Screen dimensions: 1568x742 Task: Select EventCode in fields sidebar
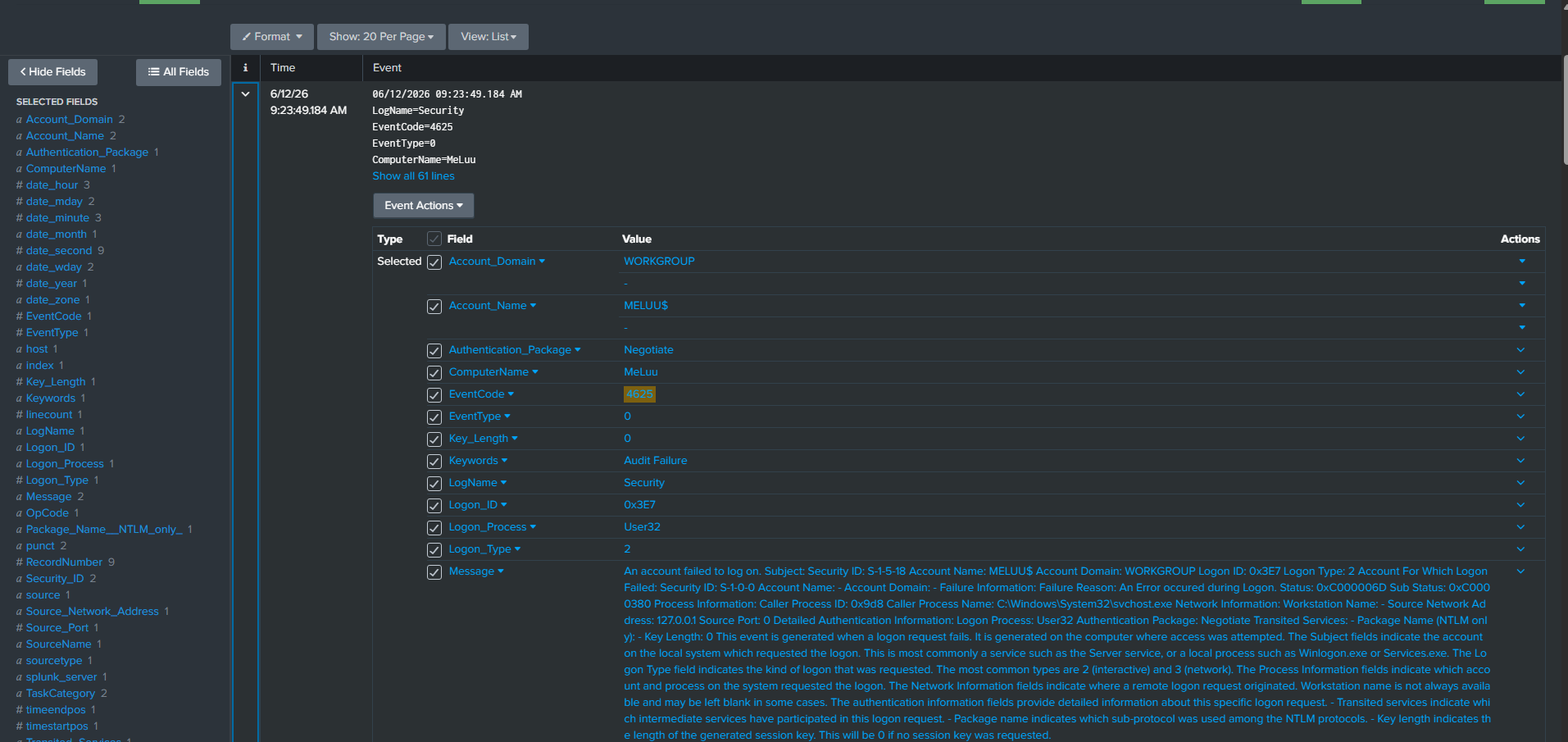(53, 316)
